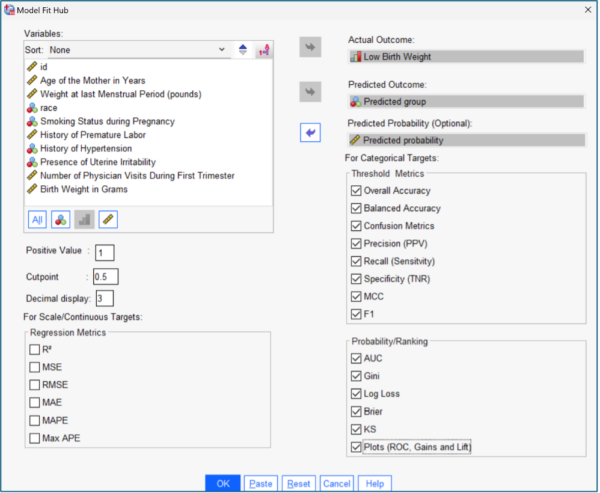Uncheck Balanced Accuracy
Viewport: 600px width, 493px height.
[356, 208]
